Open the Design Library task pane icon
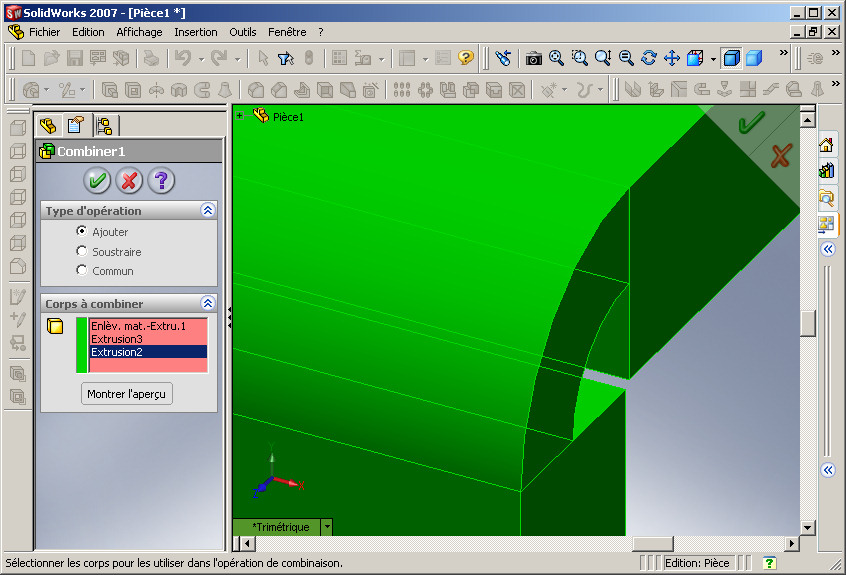This screenshot has width=846, height=575. [826, 171]
